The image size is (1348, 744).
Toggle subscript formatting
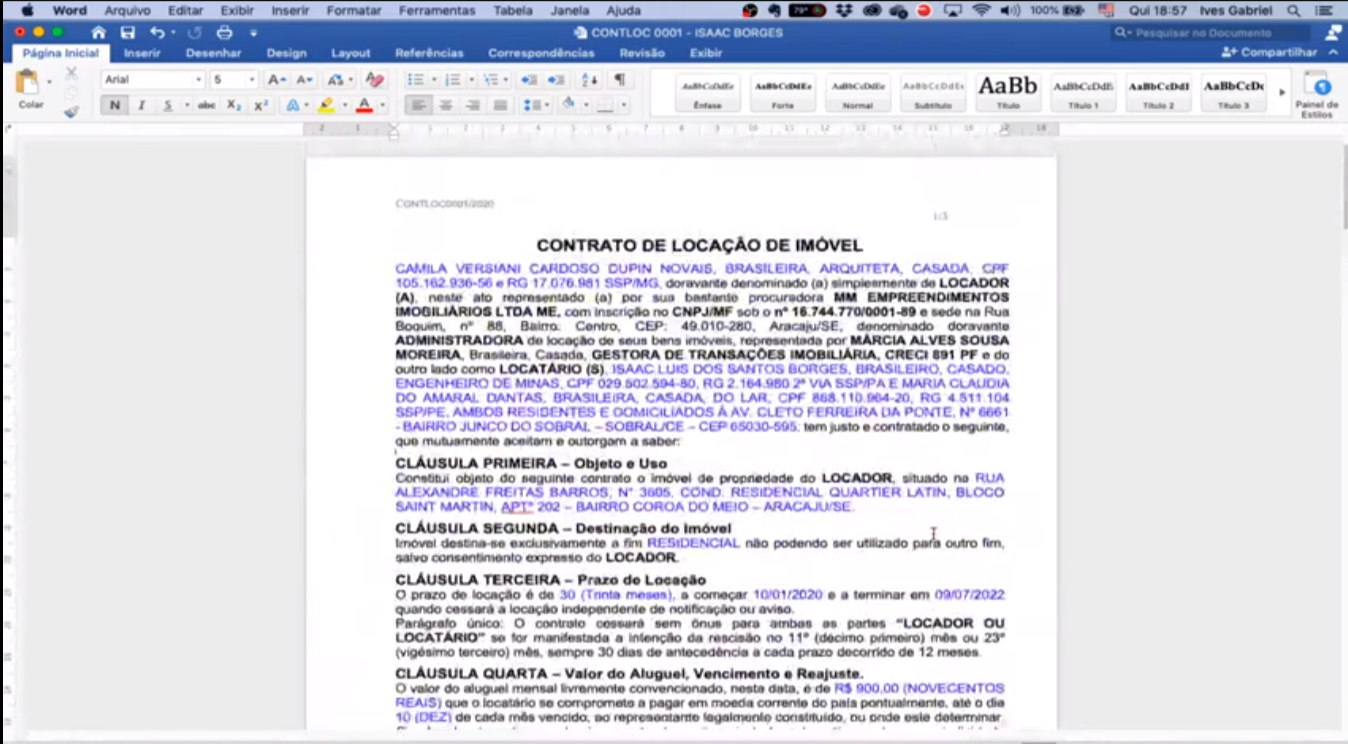click(233, 105)
